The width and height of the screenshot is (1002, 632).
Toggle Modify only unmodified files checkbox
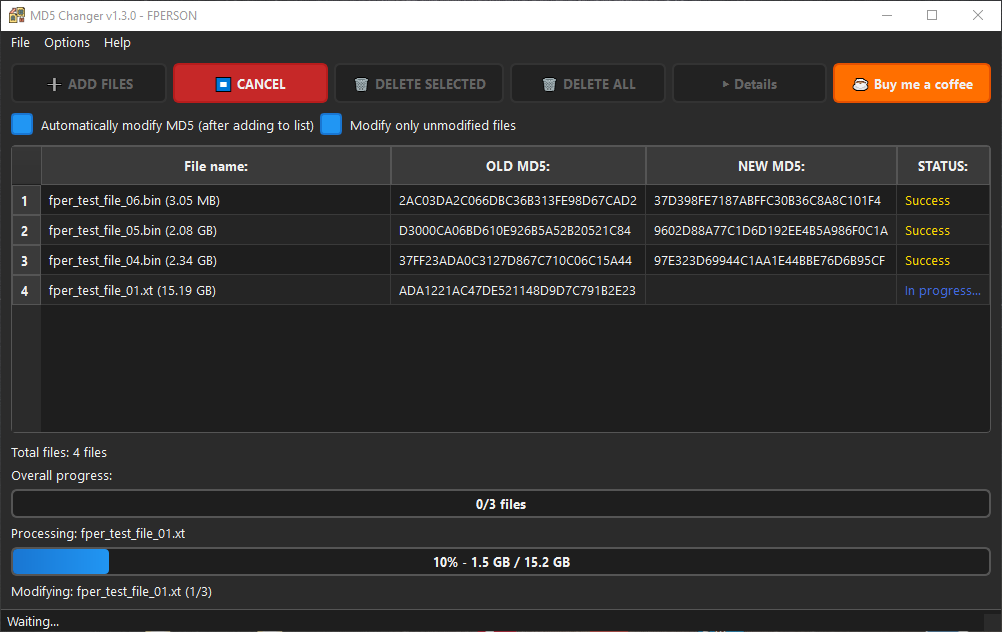point(331,125)
